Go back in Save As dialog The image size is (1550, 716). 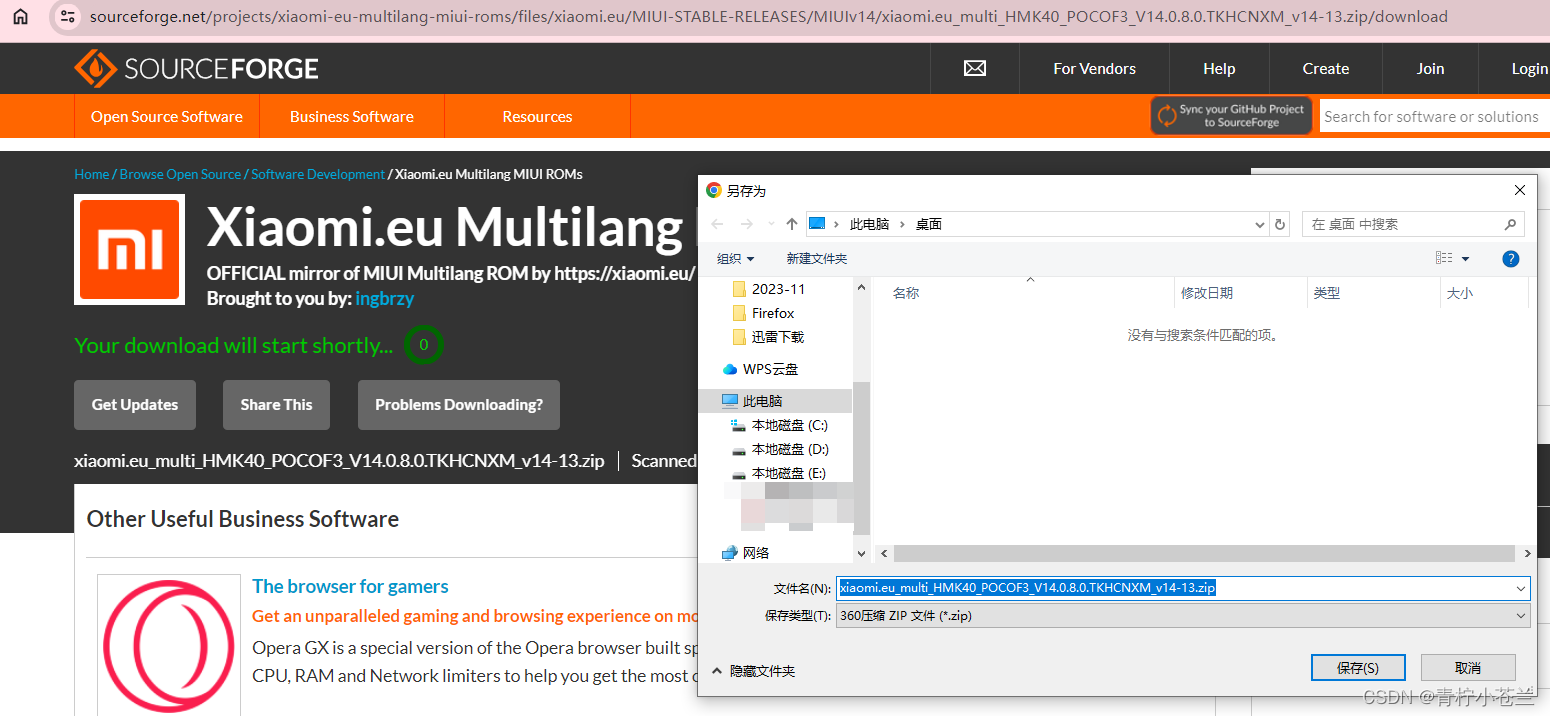[717, 224]
